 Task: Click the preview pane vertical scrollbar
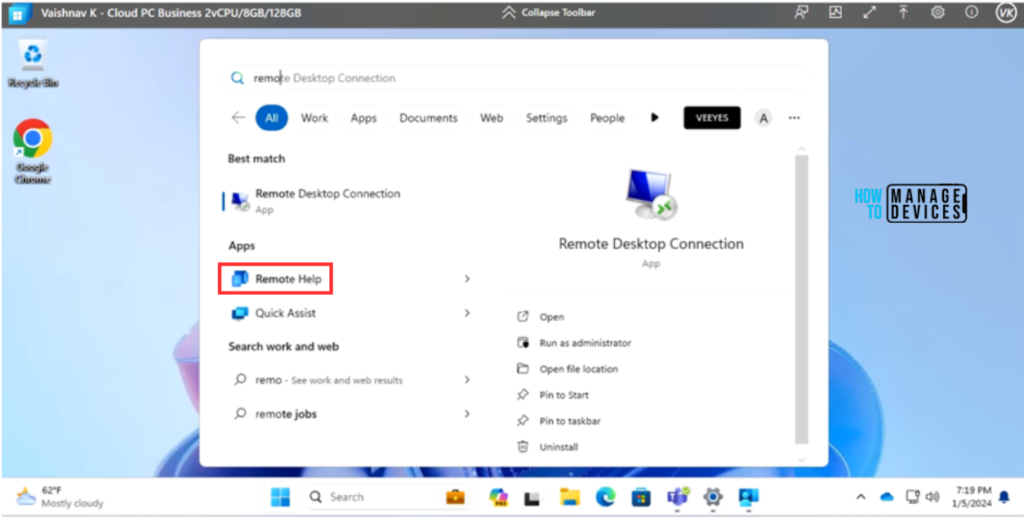coord(802,299)
